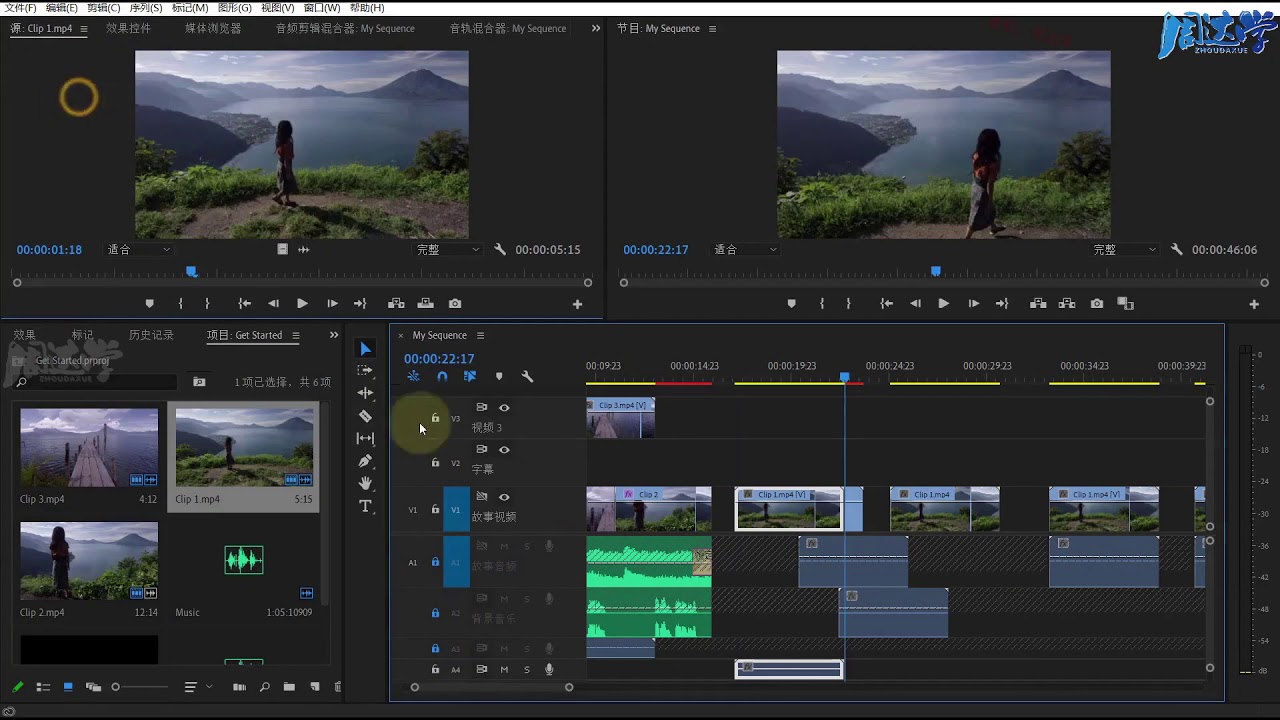The height and width of the screenshot is (720, 1280).
Task: Click Extract button in Program monitor
Action: pos(1067,304)
